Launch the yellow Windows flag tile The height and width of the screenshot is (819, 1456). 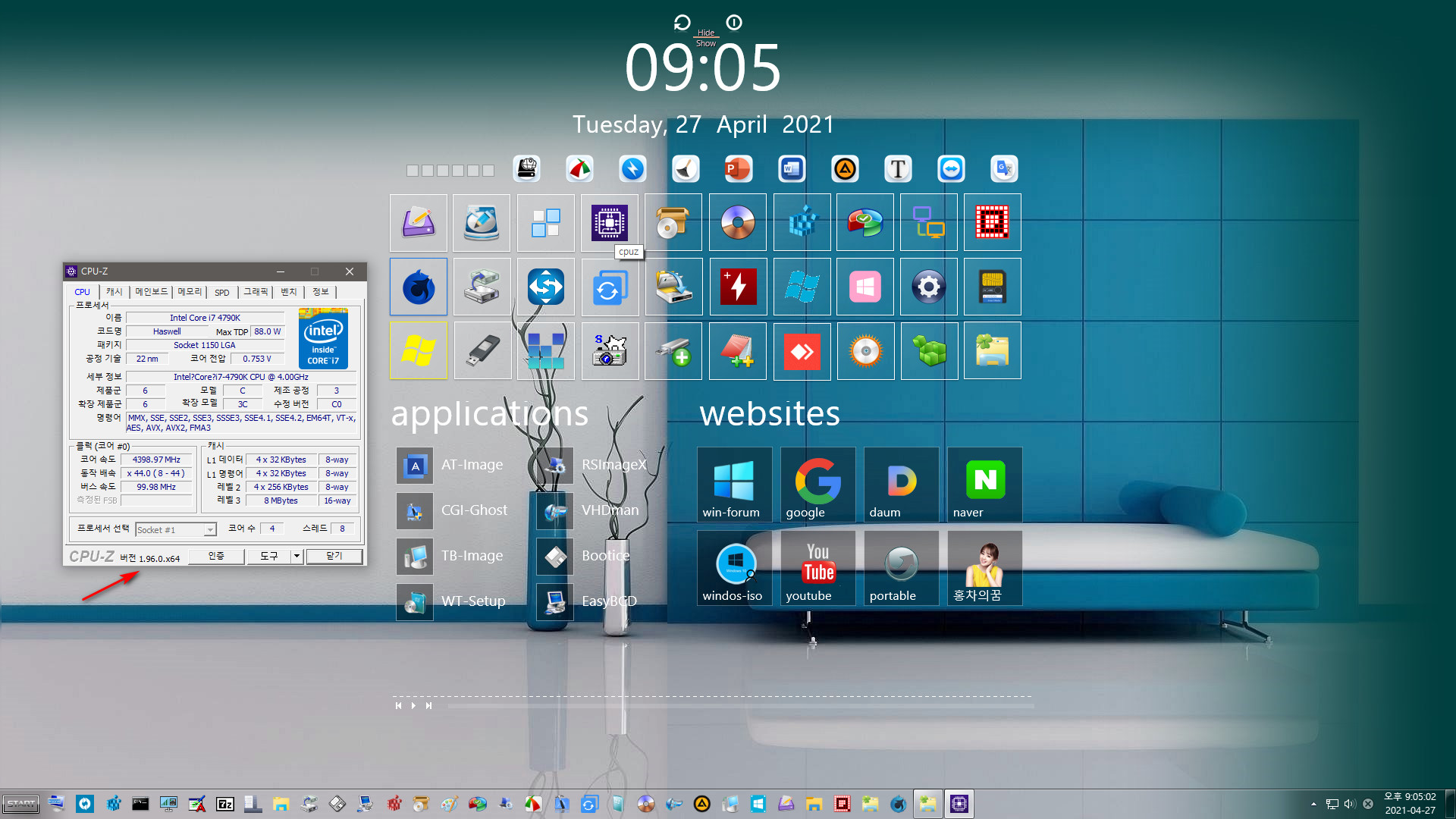pyautogui.click(x=419, y=351)
